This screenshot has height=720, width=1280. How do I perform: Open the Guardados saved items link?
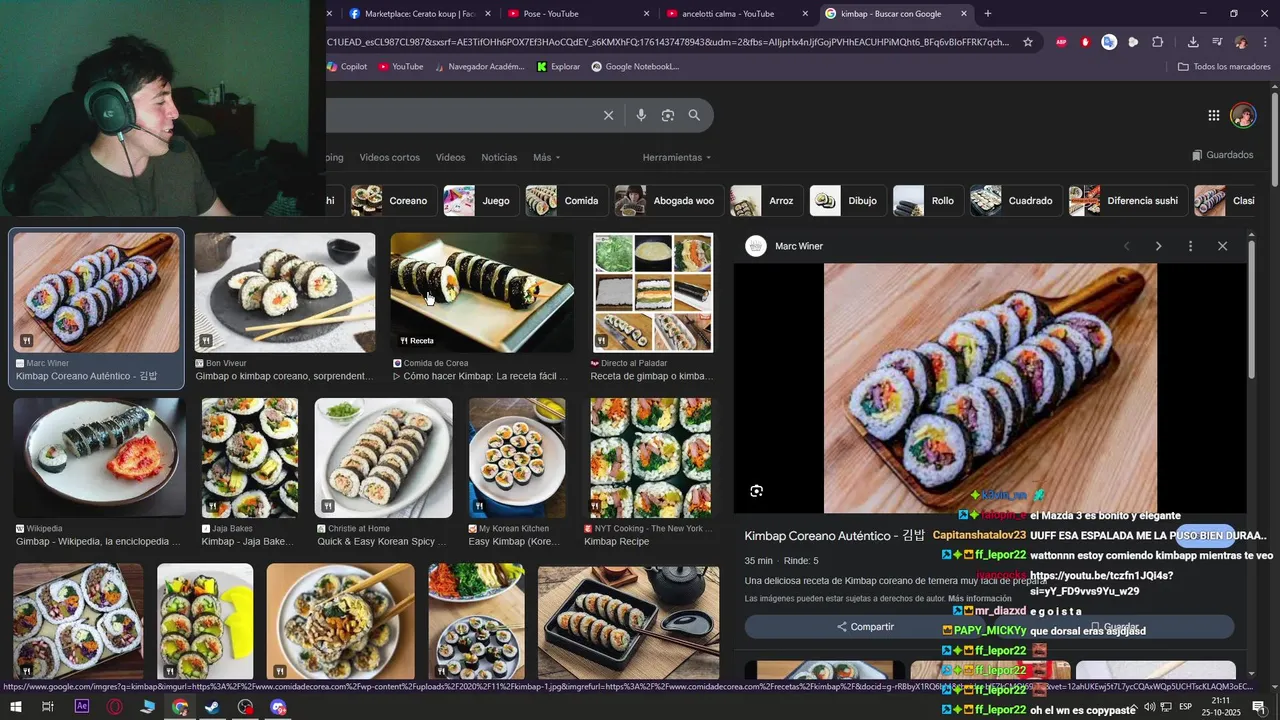[1222, 155]
